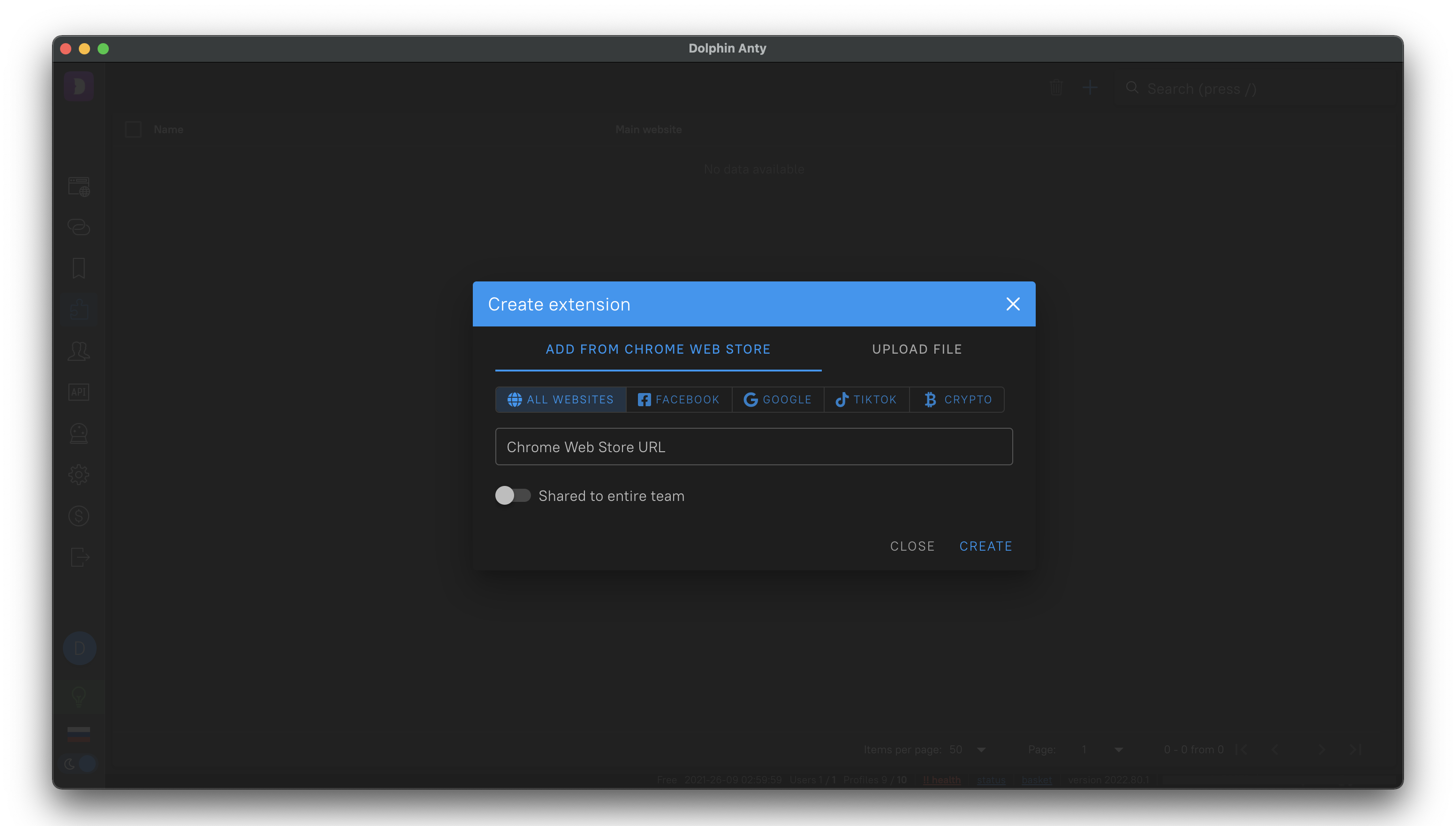1456x826 pixels.
Task: Click the Profiles 9 / 10 status text
Action: [x=875, y=780]
